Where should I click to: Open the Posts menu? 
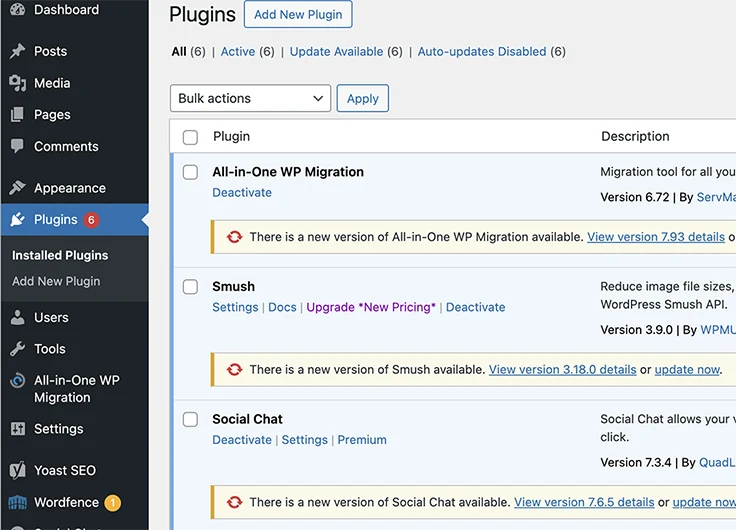[50, 51]
